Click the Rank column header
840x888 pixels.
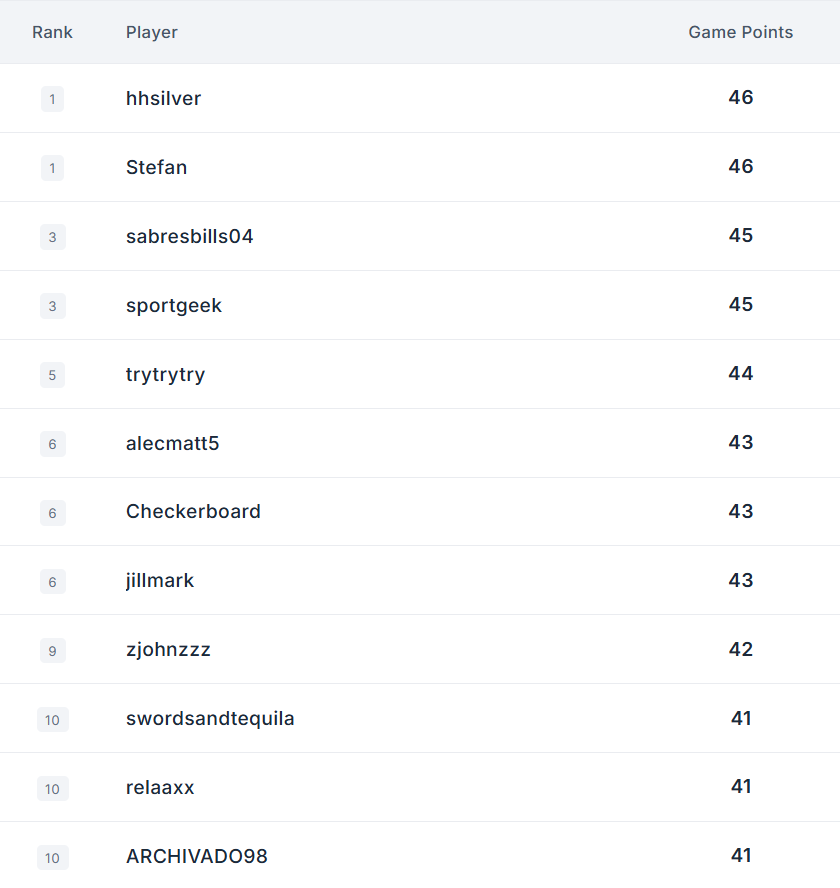(x=52, y=32)
